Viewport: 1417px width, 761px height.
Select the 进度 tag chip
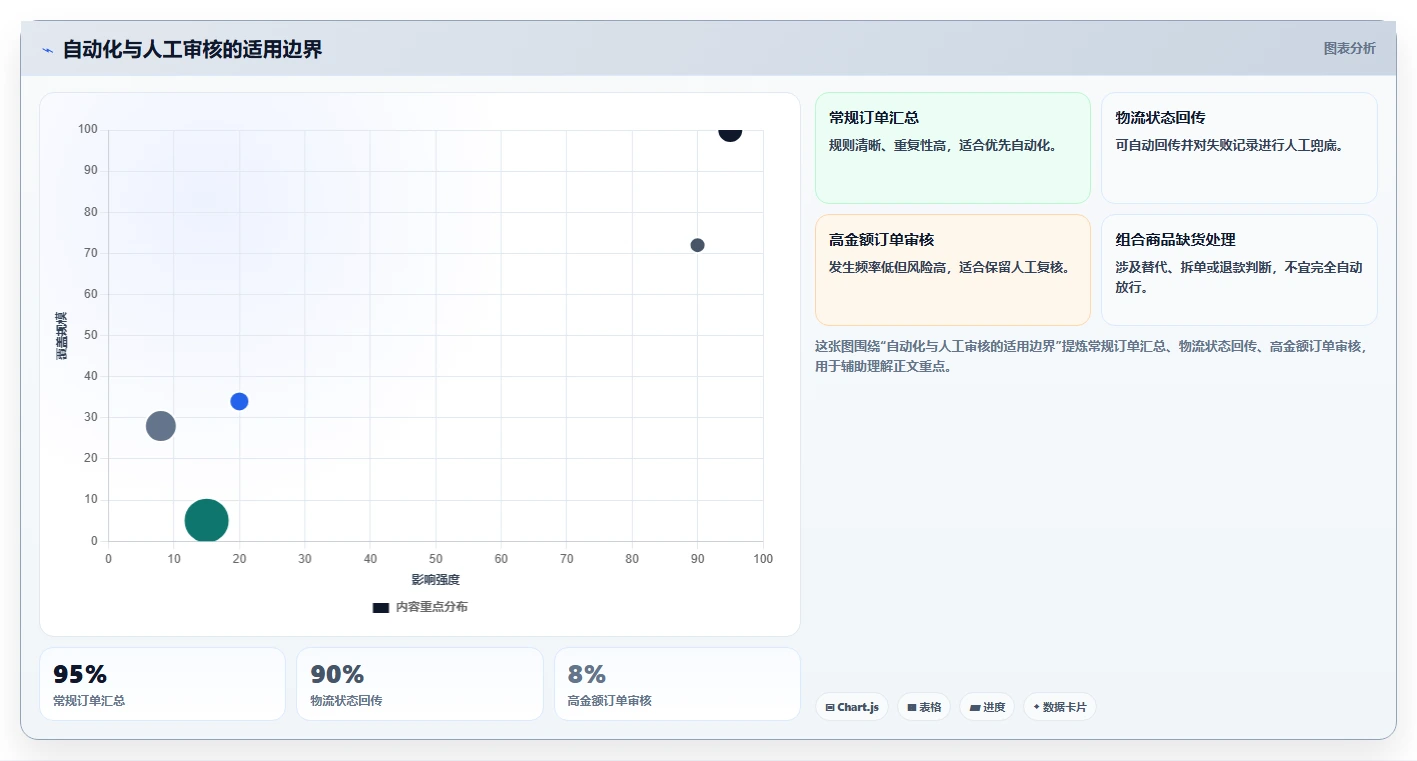(x=987, y=707)
